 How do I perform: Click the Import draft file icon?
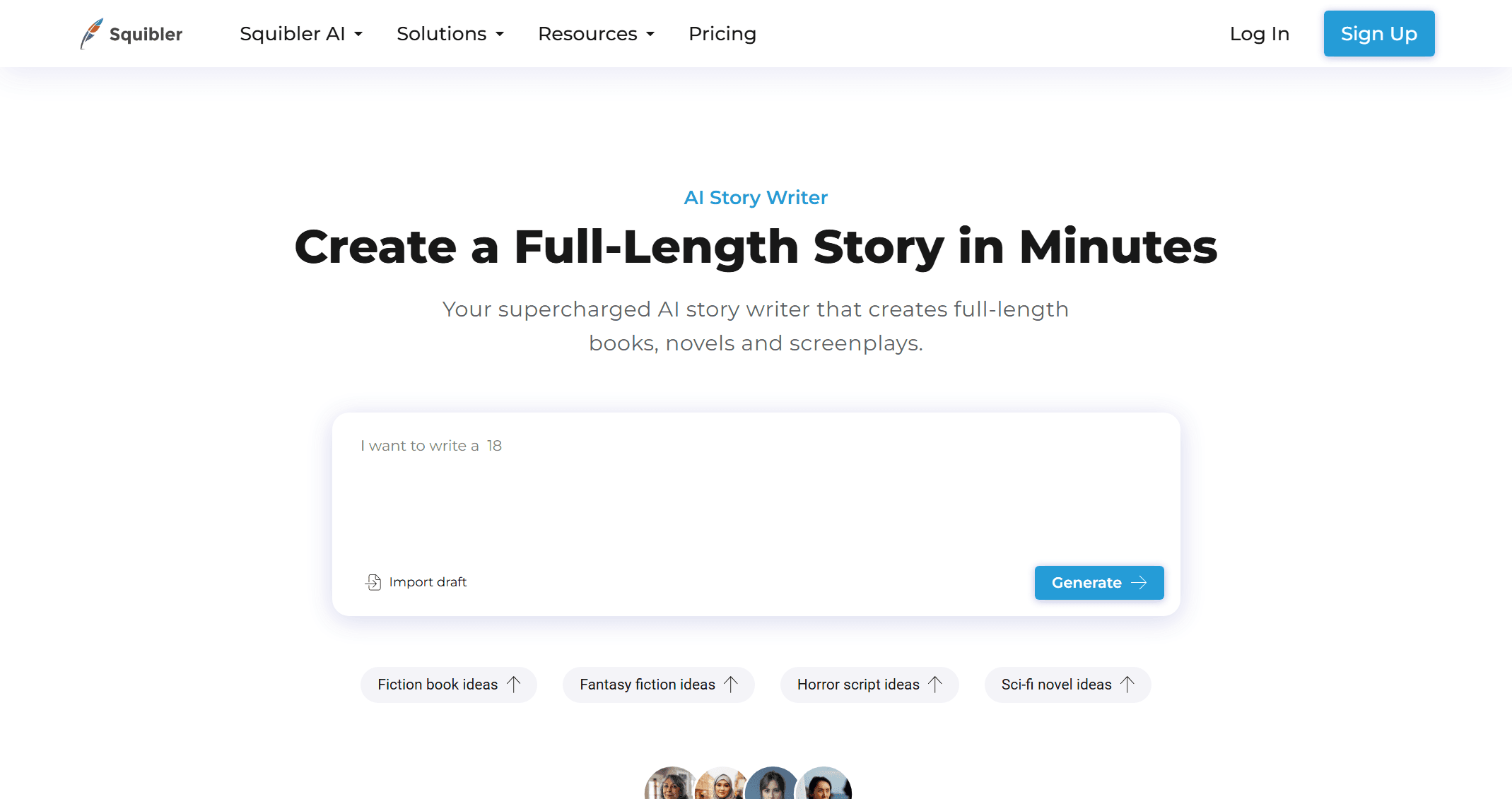(373, 582)
